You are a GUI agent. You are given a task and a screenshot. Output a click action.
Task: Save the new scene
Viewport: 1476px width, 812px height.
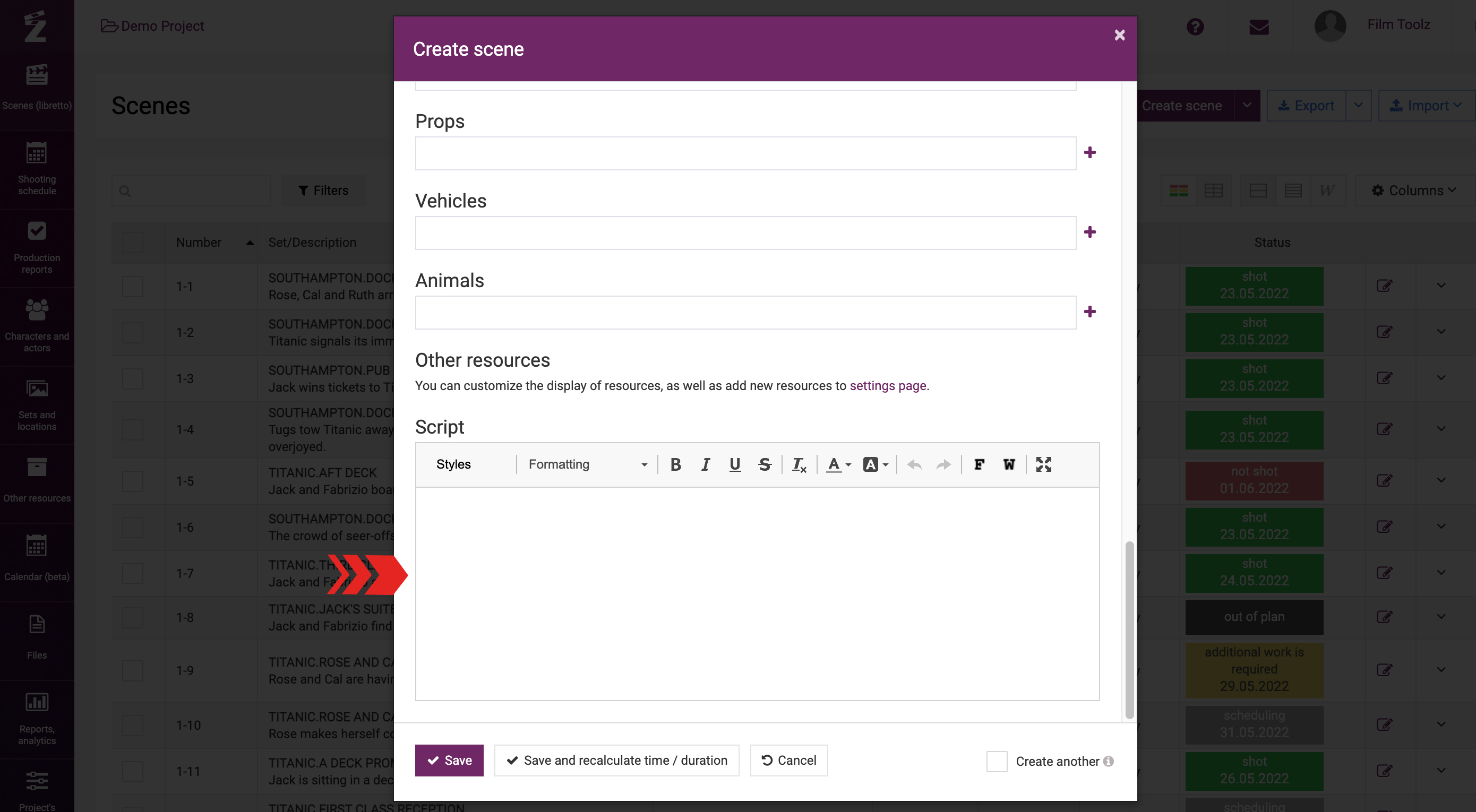[449, 761]
